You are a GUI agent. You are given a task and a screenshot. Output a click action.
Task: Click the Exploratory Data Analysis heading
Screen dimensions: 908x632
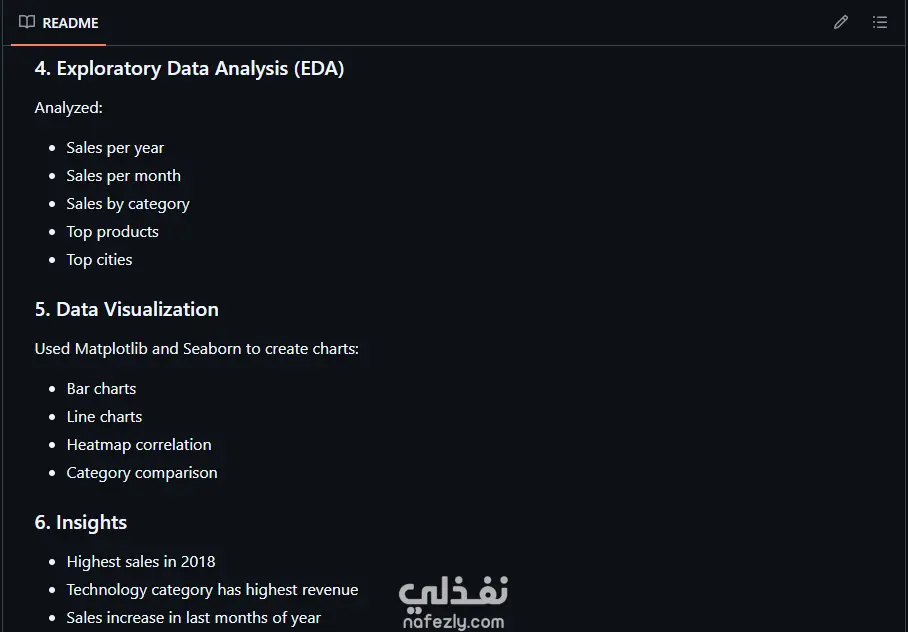(189, 69)
